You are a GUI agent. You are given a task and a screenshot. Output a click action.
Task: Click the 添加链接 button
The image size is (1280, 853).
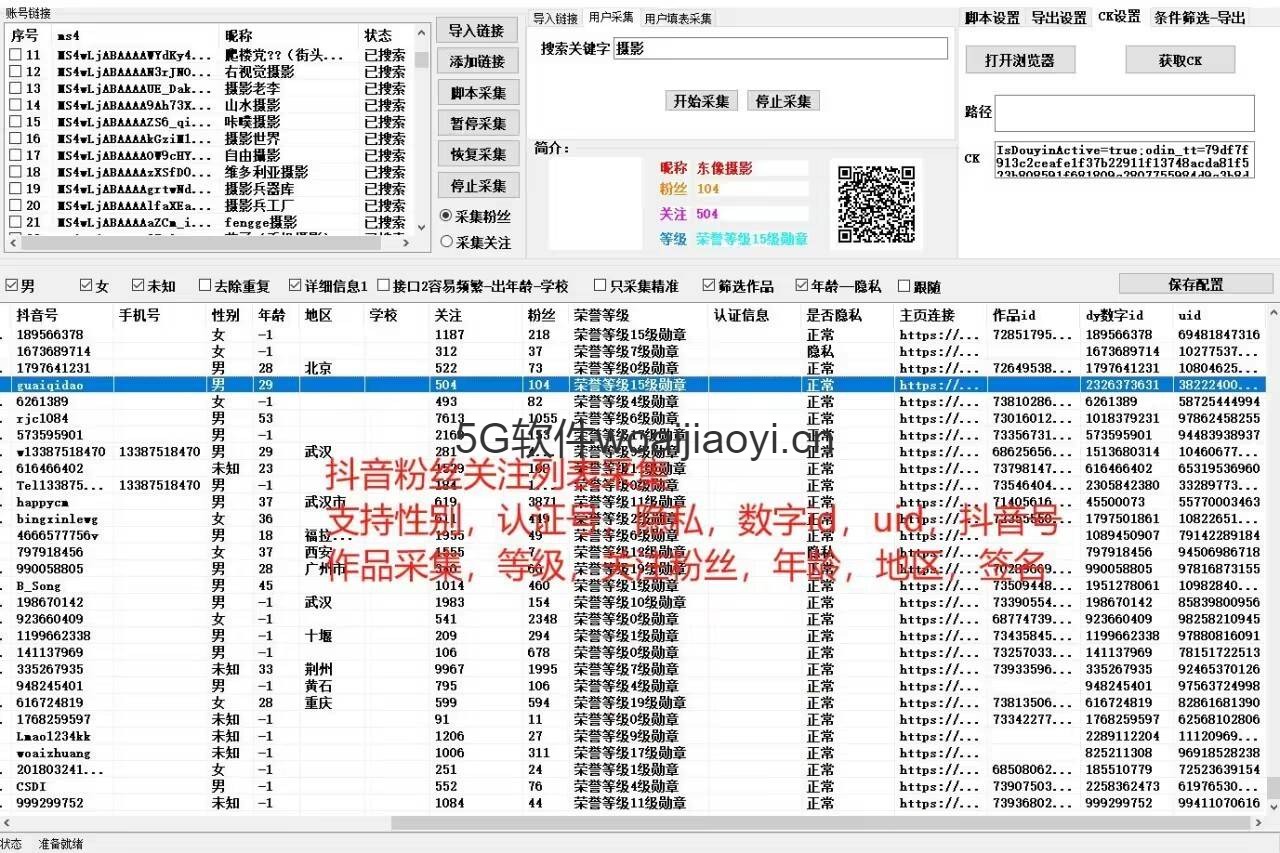(478, 62)
